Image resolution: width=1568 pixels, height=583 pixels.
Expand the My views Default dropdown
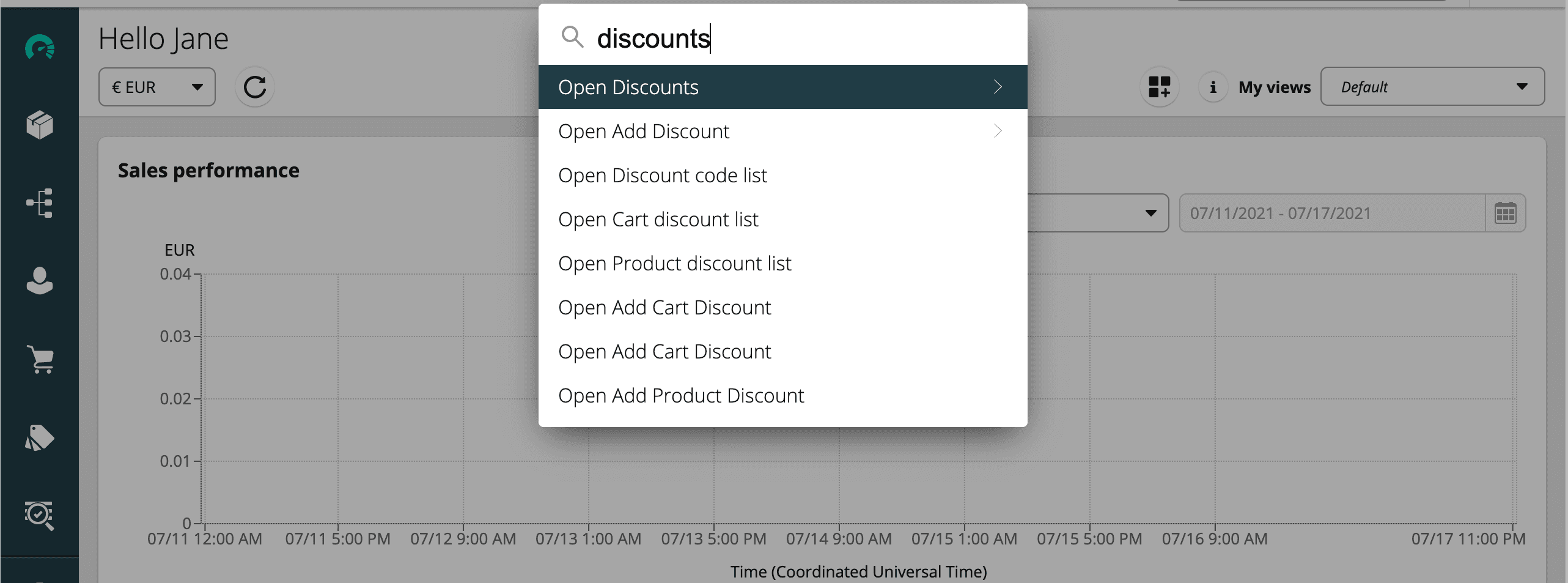tap(1432, 87)
